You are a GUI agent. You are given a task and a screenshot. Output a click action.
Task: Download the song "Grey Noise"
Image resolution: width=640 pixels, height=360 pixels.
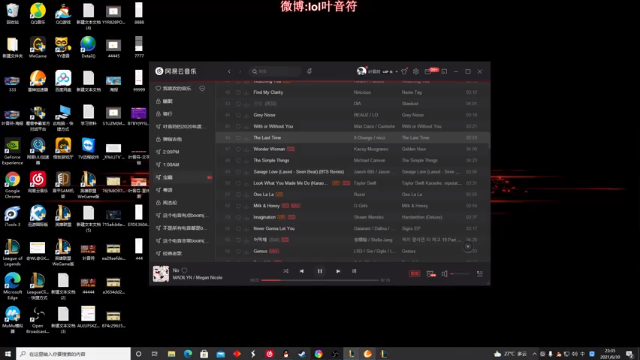coord(246,115)
